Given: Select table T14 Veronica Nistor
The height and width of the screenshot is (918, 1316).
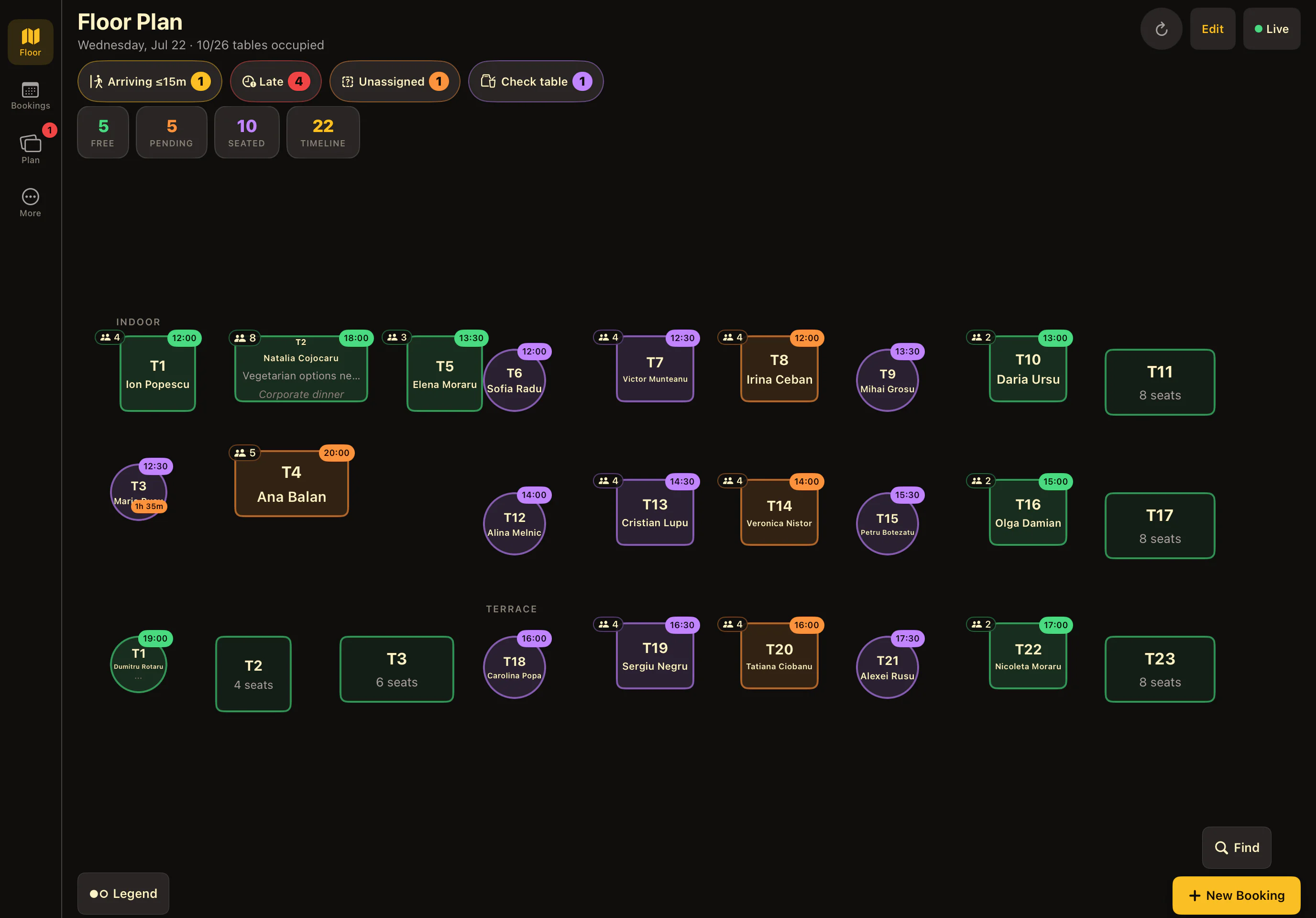Looking at the screenshot, I should click(x=779, y=513).
